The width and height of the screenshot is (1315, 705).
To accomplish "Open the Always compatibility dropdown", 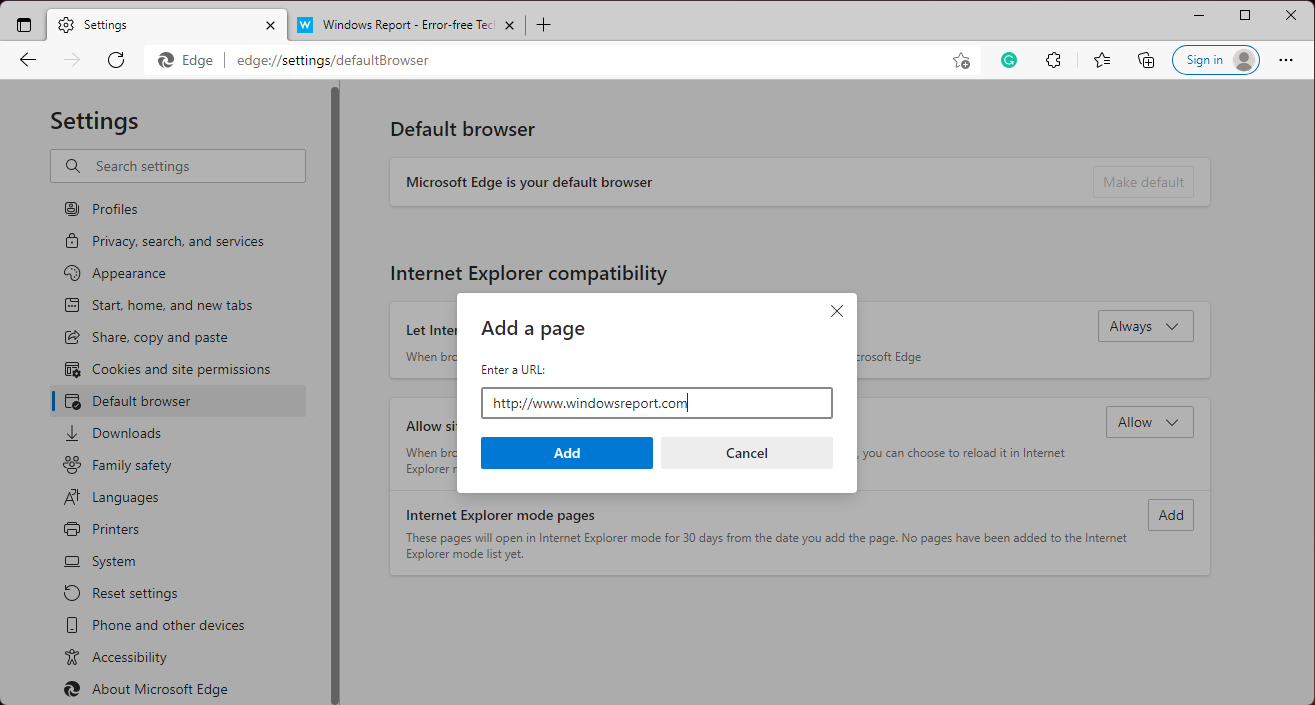I will 1145,325.
